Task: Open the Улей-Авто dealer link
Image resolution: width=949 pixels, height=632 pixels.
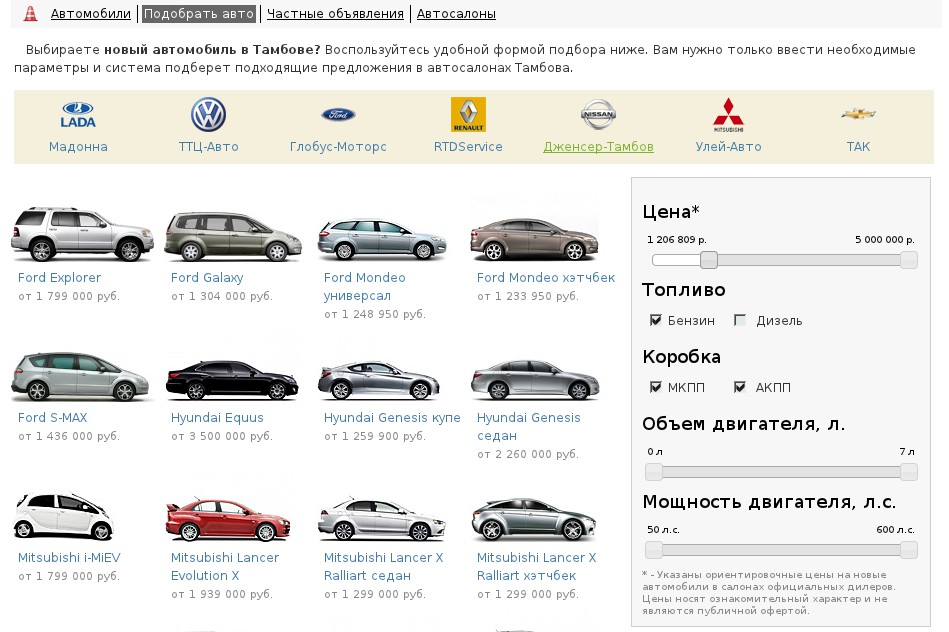Action: click(x=728, y=146)
